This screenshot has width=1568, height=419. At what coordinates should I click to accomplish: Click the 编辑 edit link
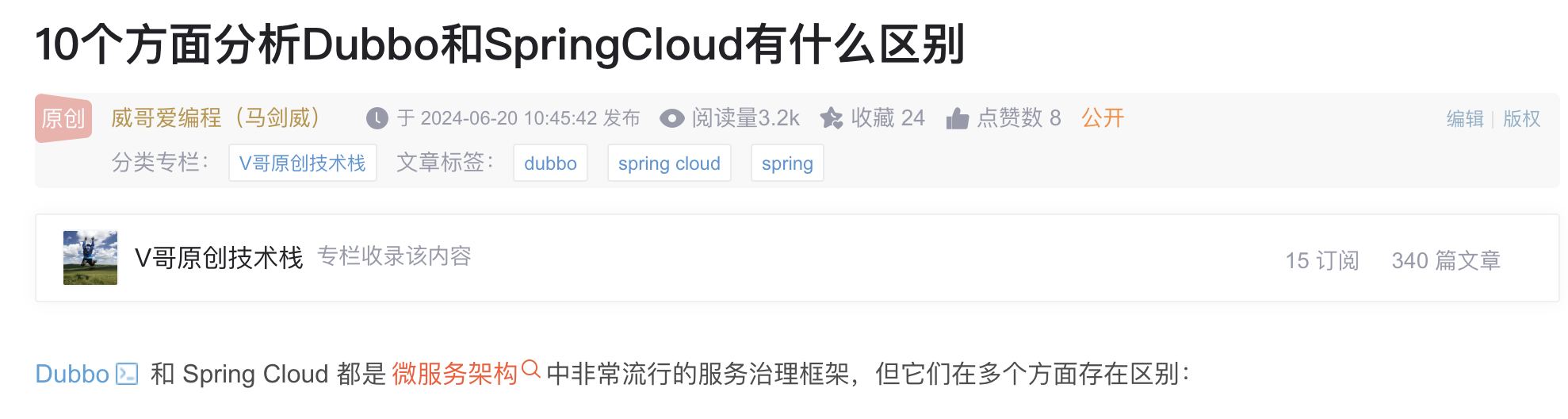point(1465,118)
